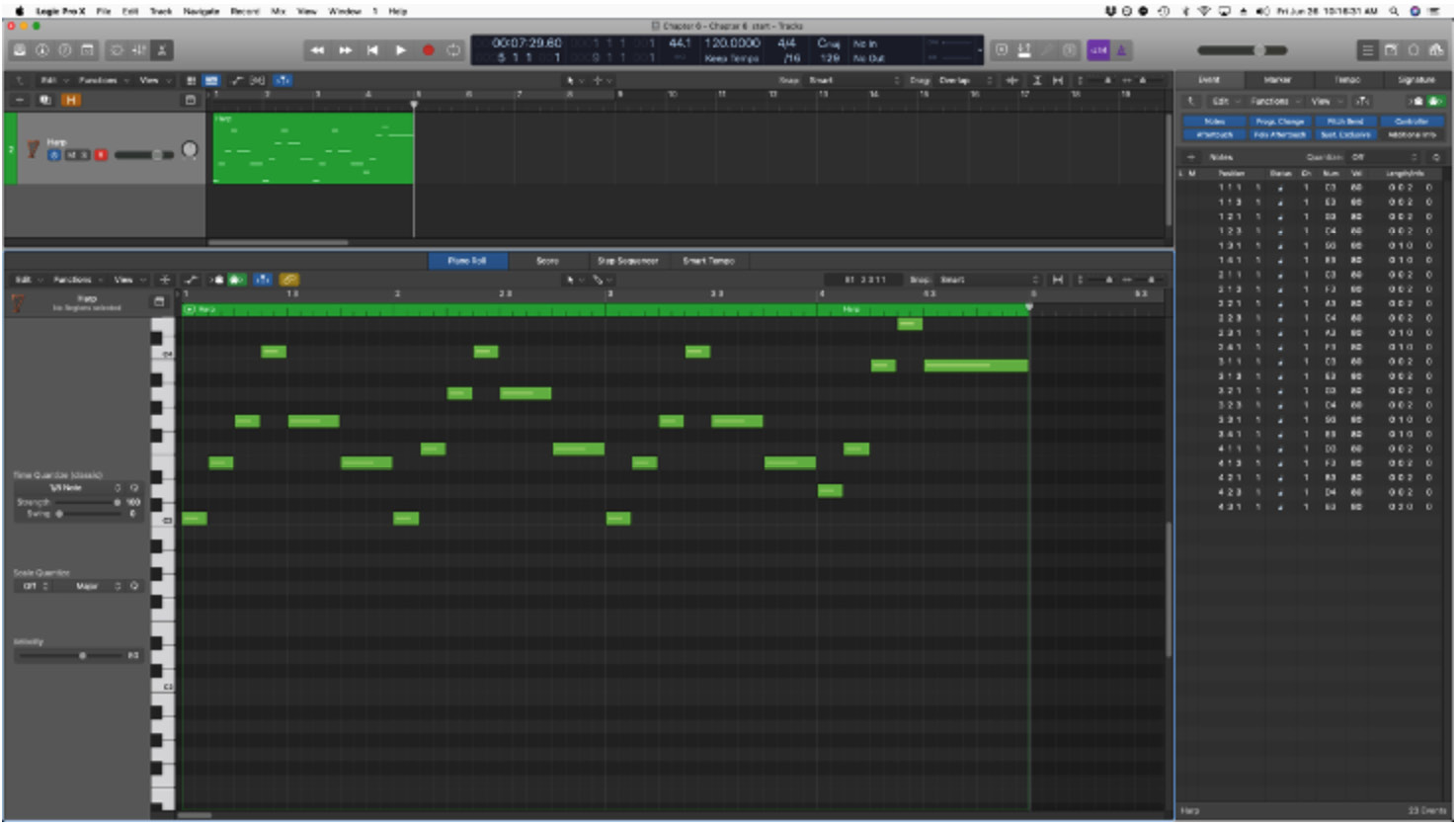The image size is (1456, 828).
Task: Select the Signature tab in List Editor
Action: 1416,80
